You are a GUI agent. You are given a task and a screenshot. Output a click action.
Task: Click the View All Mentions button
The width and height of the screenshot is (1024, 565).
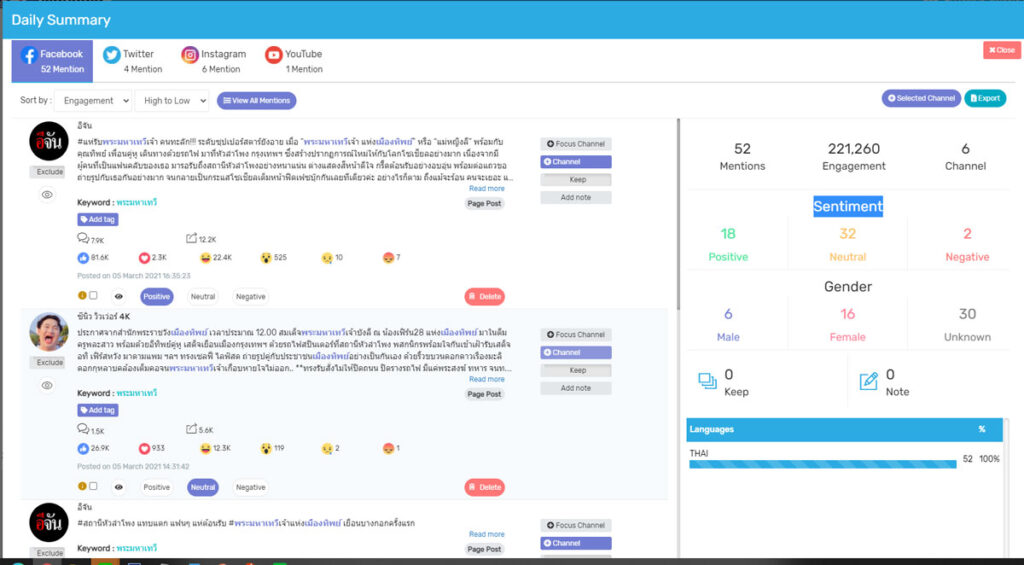click(257, 101)
